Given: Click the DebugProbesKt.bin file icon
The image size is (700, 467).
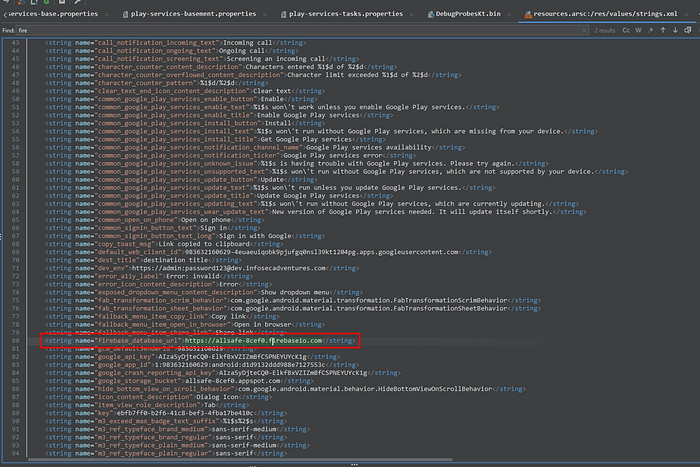Looking at the screenshot, I should click(430, 14).
